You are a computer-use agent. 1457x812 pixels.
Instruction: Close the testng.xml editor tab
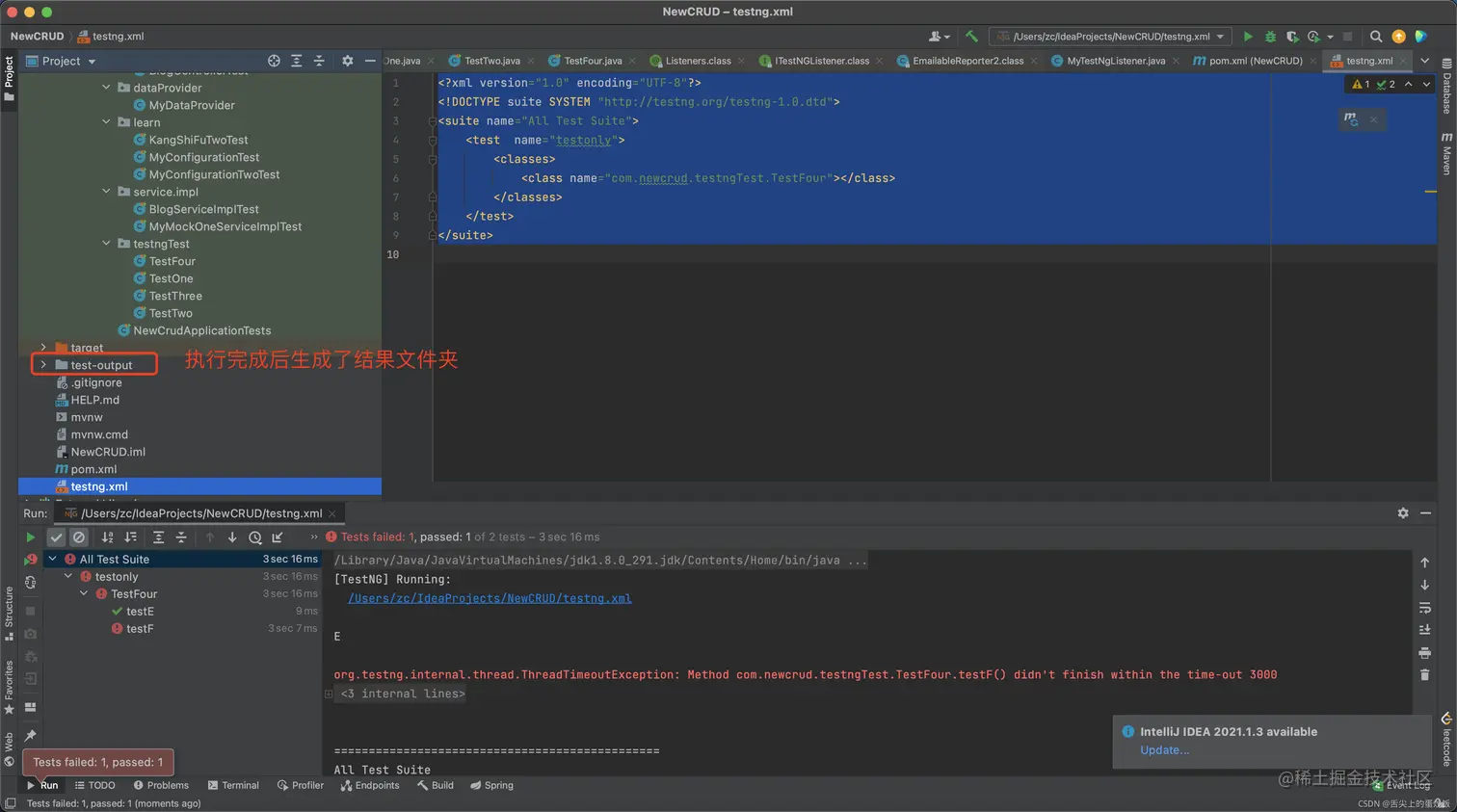(x=1403, y=61)
